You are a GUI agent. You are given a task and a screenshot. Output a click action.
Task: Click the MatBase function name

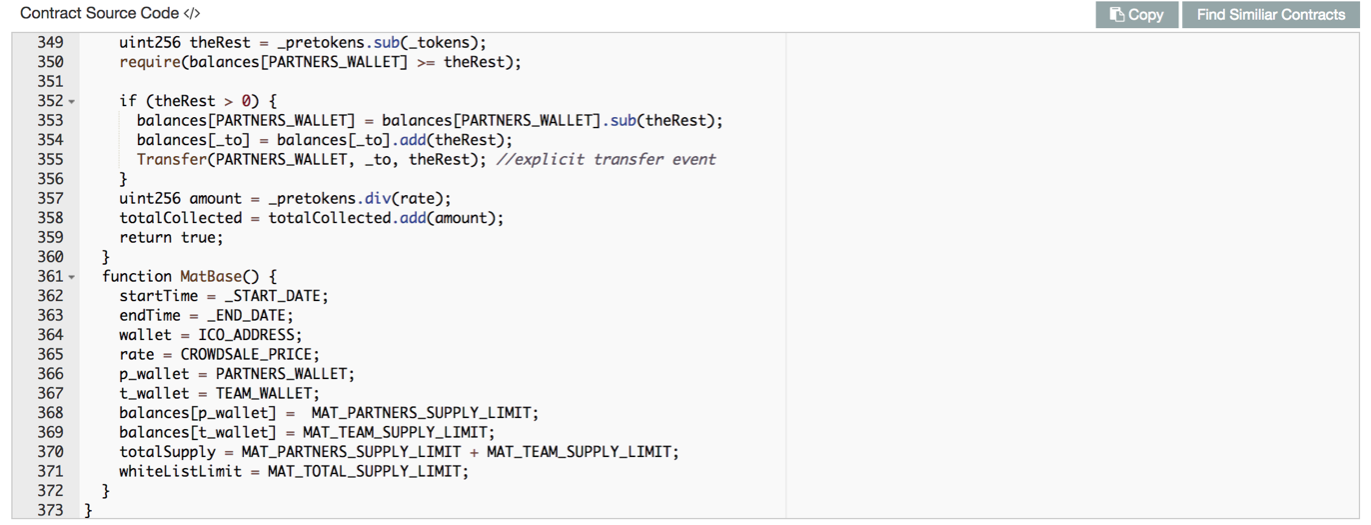(214, 276)
